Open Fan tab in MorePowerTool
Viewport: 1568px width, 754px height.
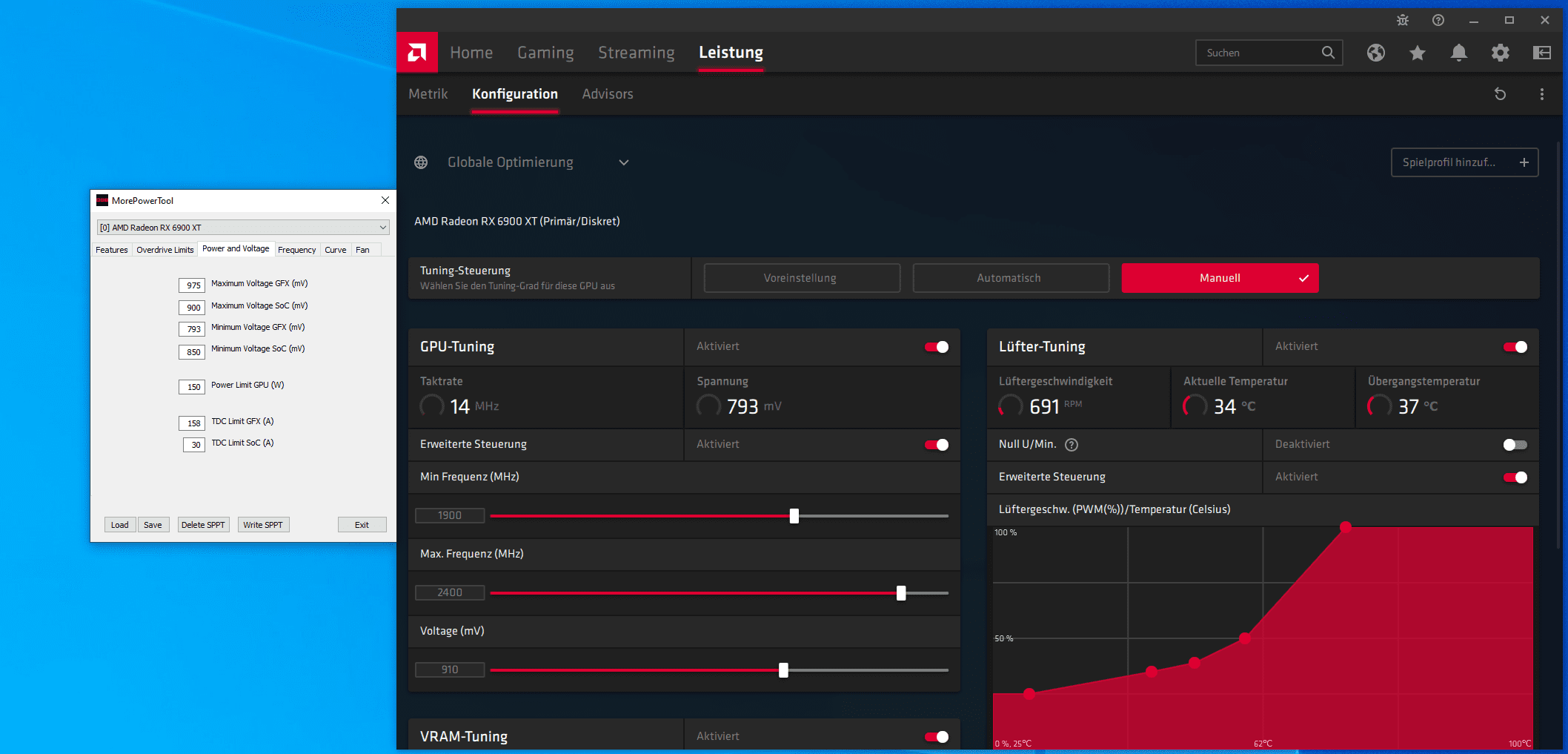[362, 250]
